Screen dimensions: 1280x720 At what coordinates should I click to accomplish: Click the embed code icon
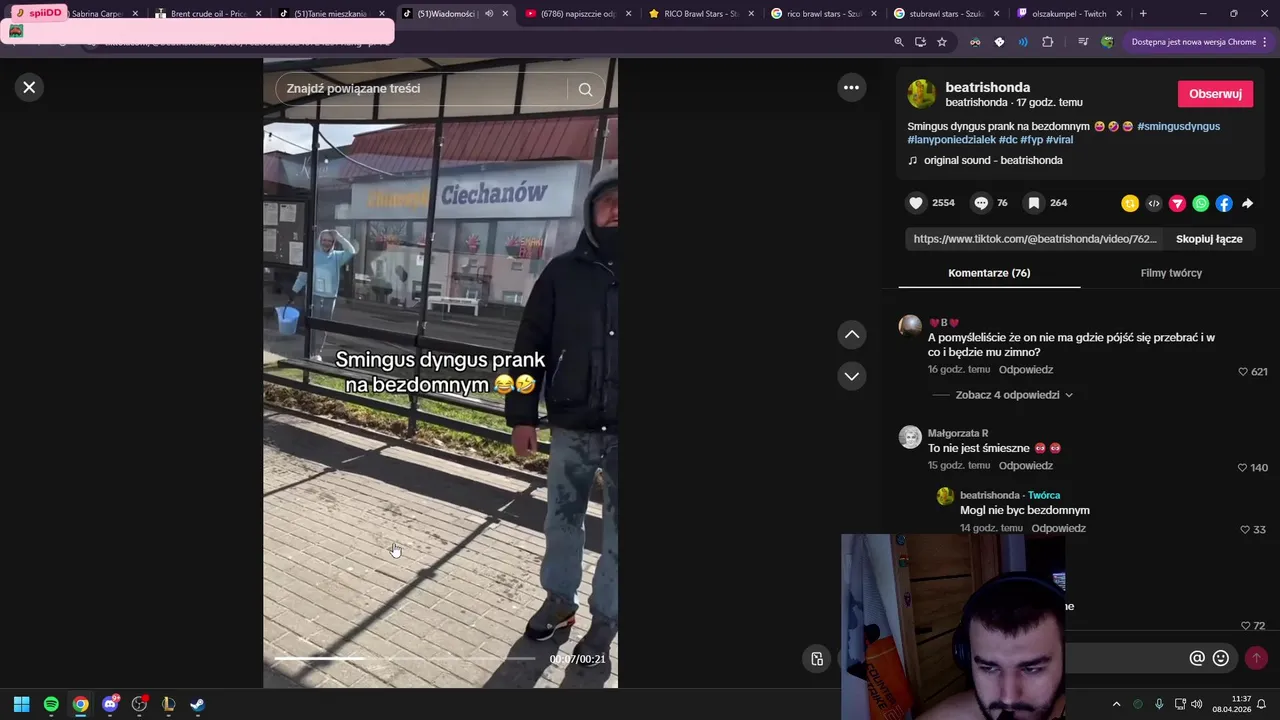1154,203
